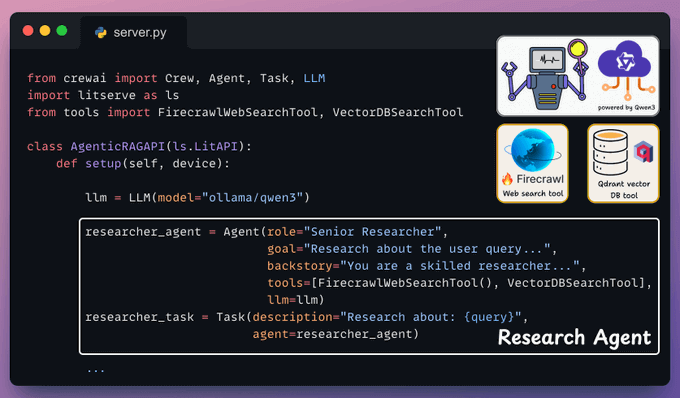Click 'agent=researcher_agent)' line
The height and width of the screenshot is (398, 680).
(x=336, y=334)
